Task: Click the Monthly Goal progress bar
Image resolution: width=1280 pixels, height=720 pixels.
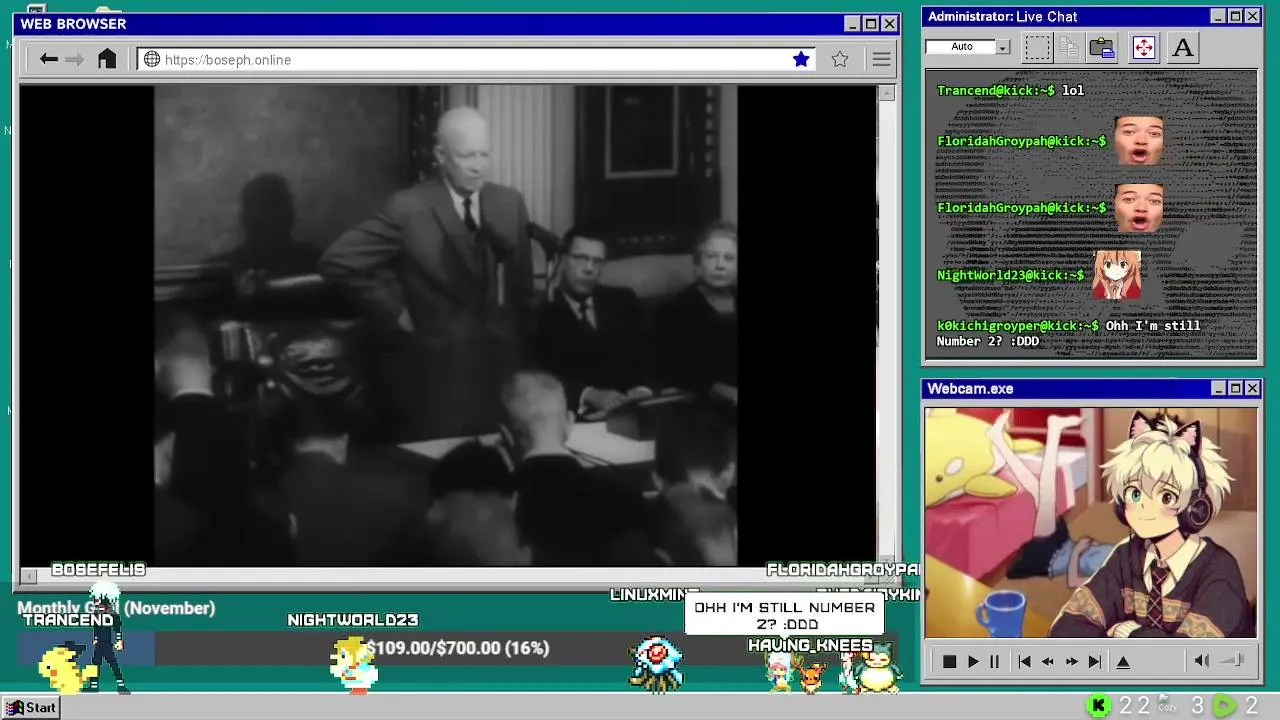Action: click(457, 648)
